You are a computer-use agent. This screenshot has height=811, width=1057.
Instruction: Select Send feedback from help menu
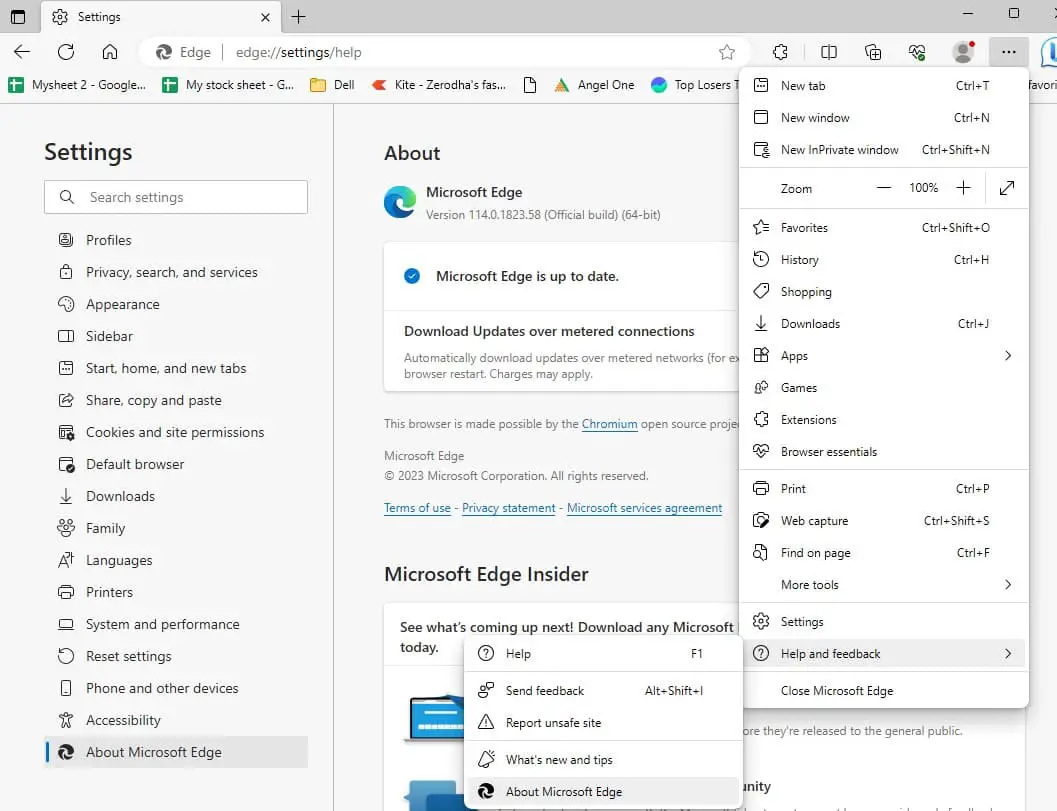click(544, 690)
